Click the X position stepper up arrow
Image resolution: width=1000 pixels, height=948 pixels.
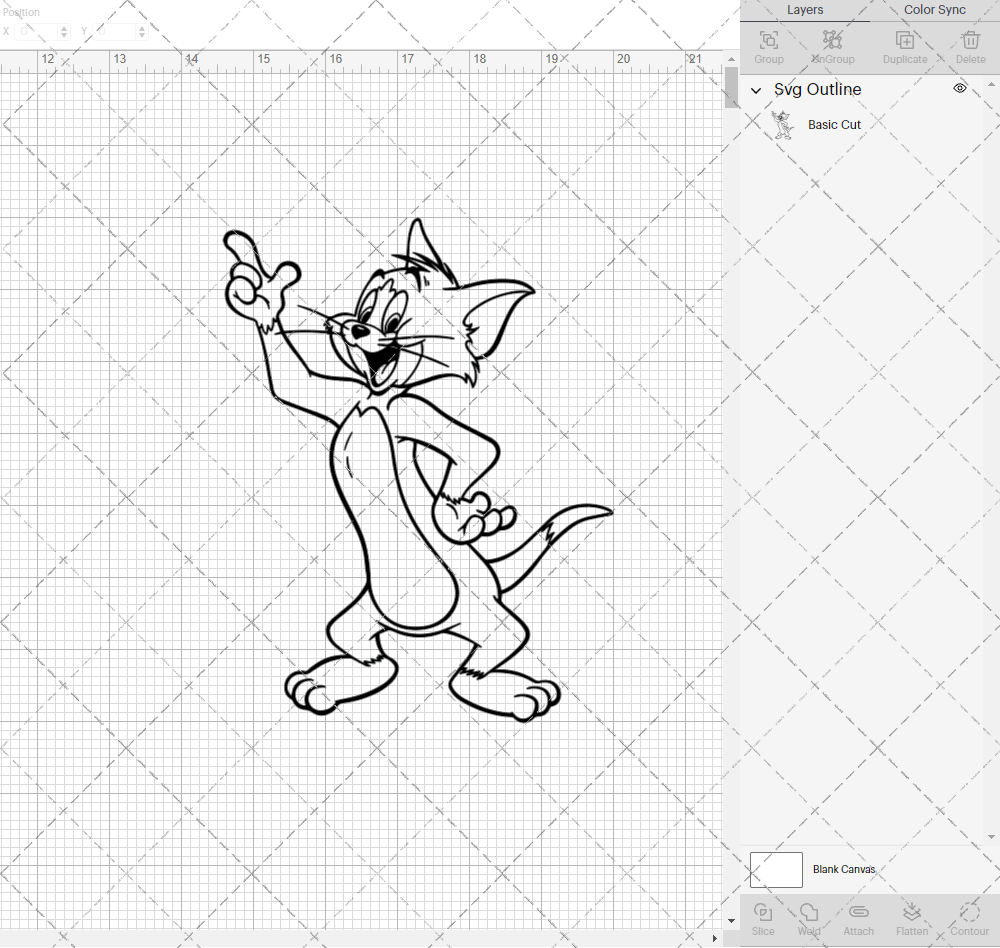point(66,27)
